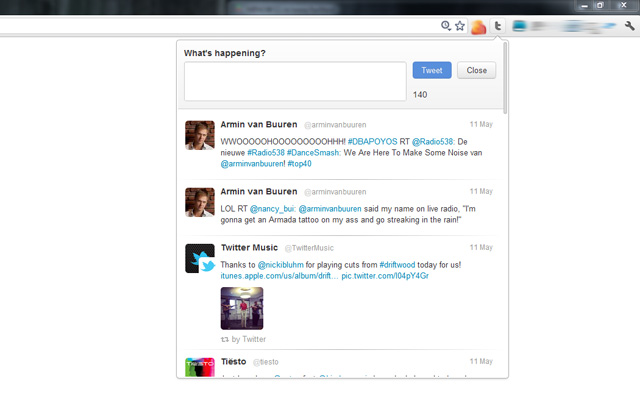Open #DanceSmash hashtag link
This screenshot has width=640, height=400.
pyautogui.click(x=313, y=153)
